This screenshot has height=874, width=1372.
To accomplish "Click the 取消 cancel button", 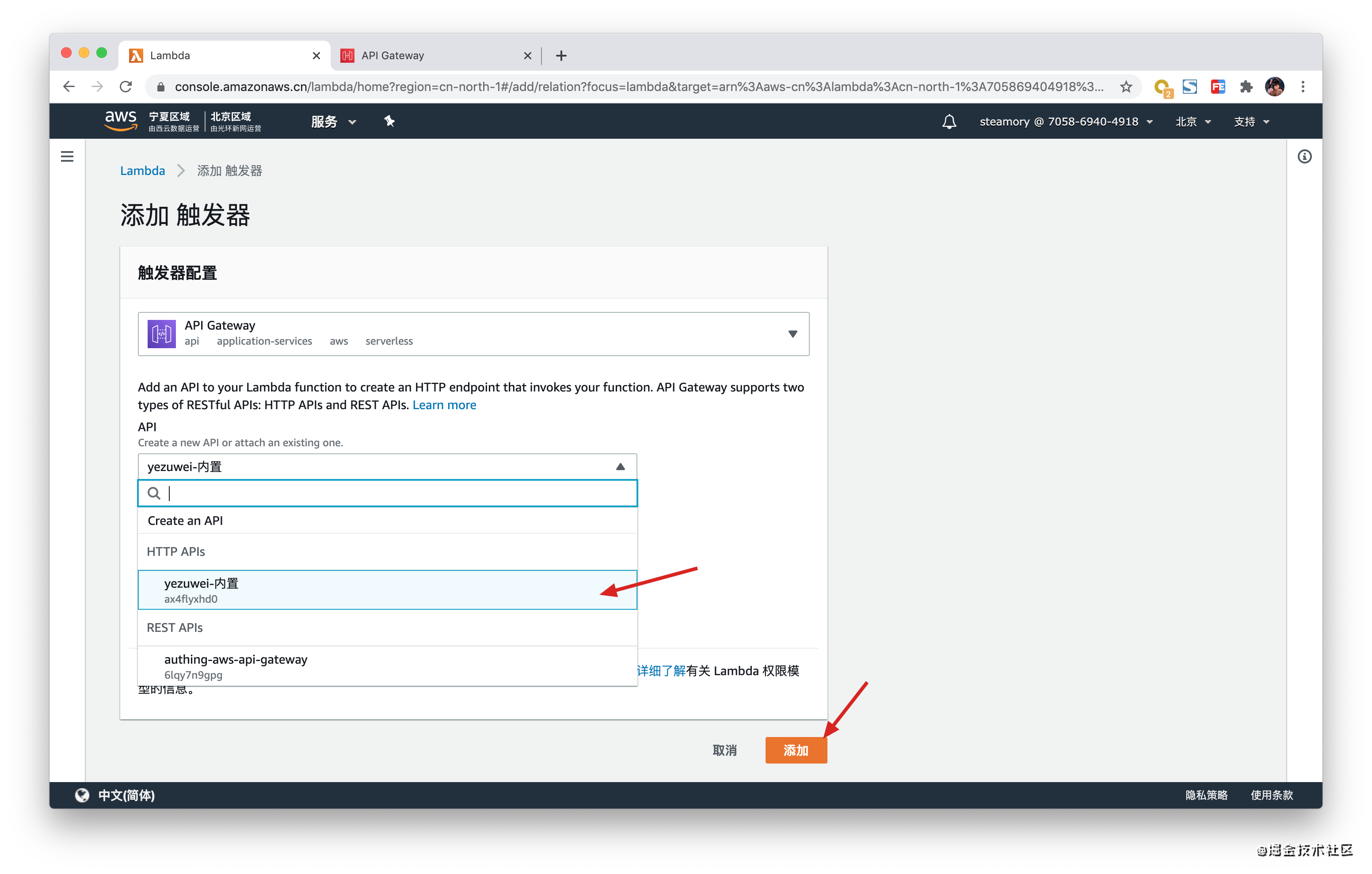I will pos(724,750).
